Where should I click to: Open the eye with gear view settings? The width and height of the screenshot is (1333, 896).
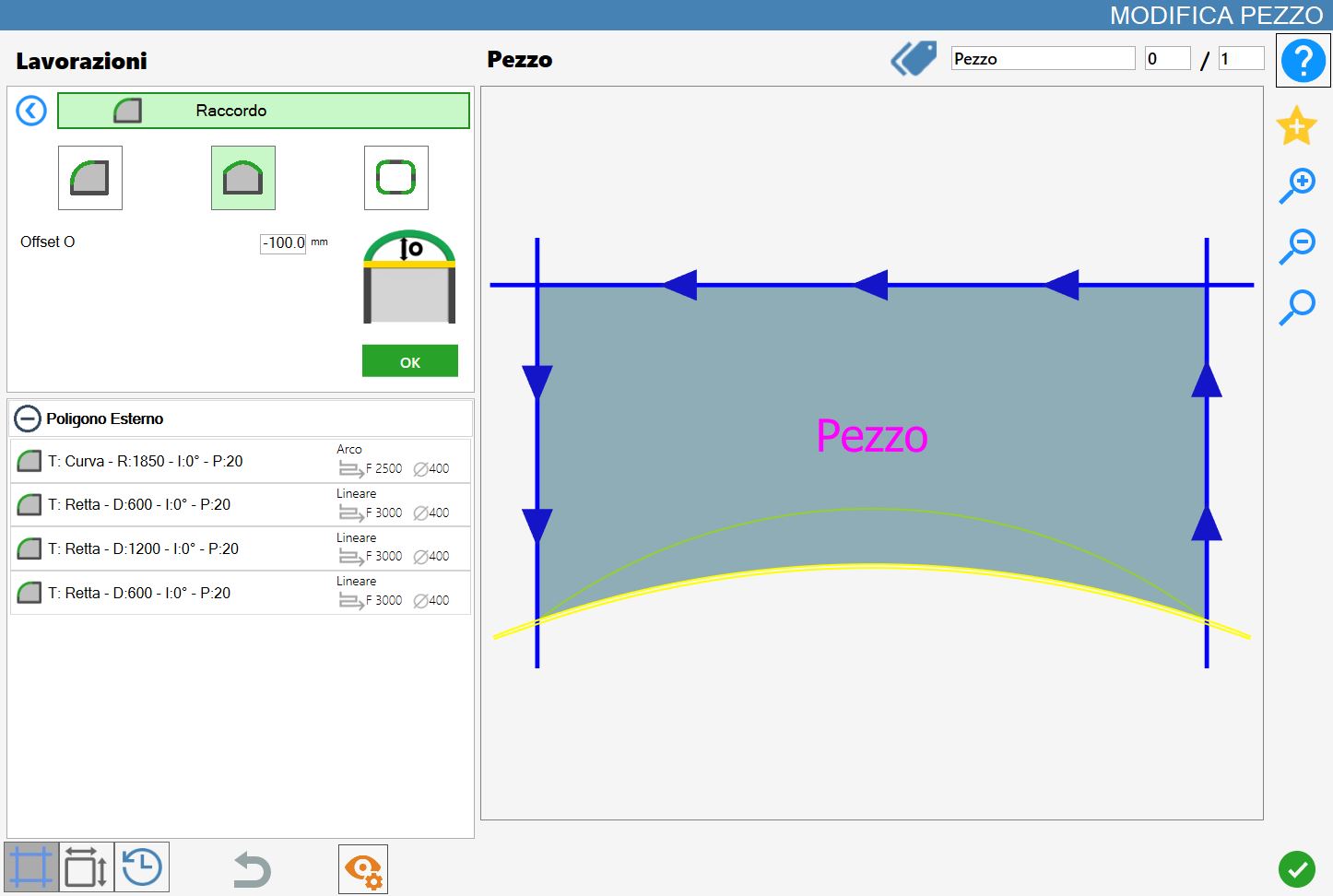coord(363,869)
